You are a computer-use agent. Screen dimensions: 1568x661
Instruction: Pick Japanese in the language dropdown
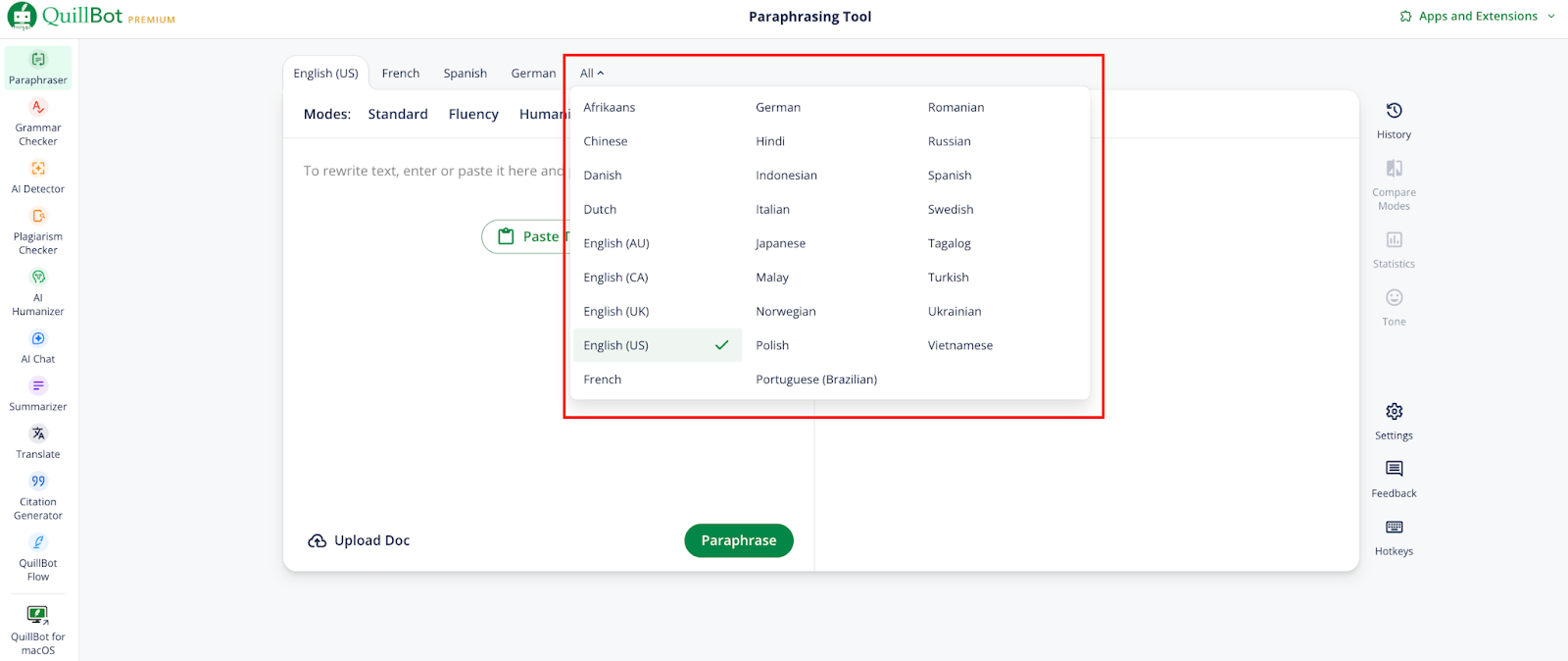click(780, 243)
